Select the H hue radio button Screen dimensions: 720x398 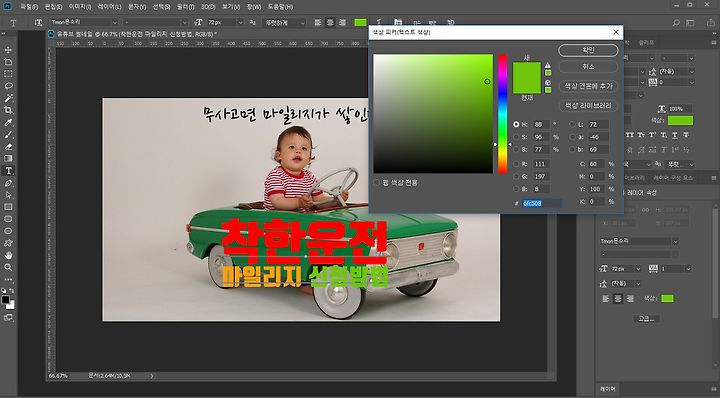point(516,124)
